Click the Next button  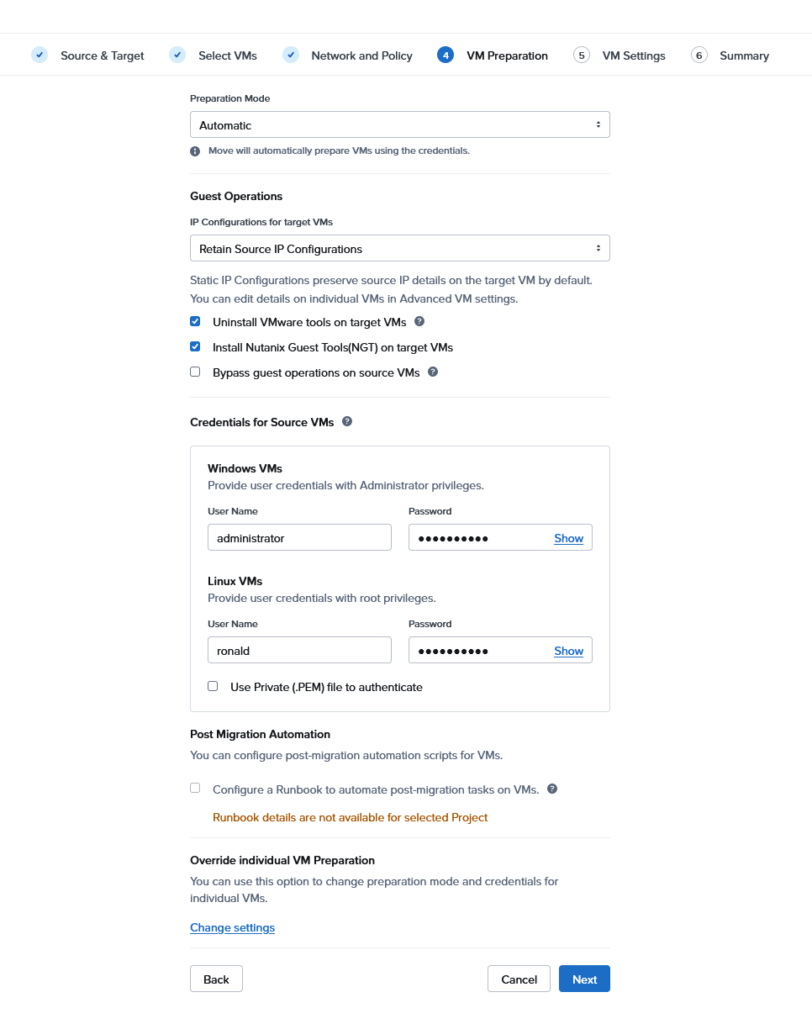[584, 979]
